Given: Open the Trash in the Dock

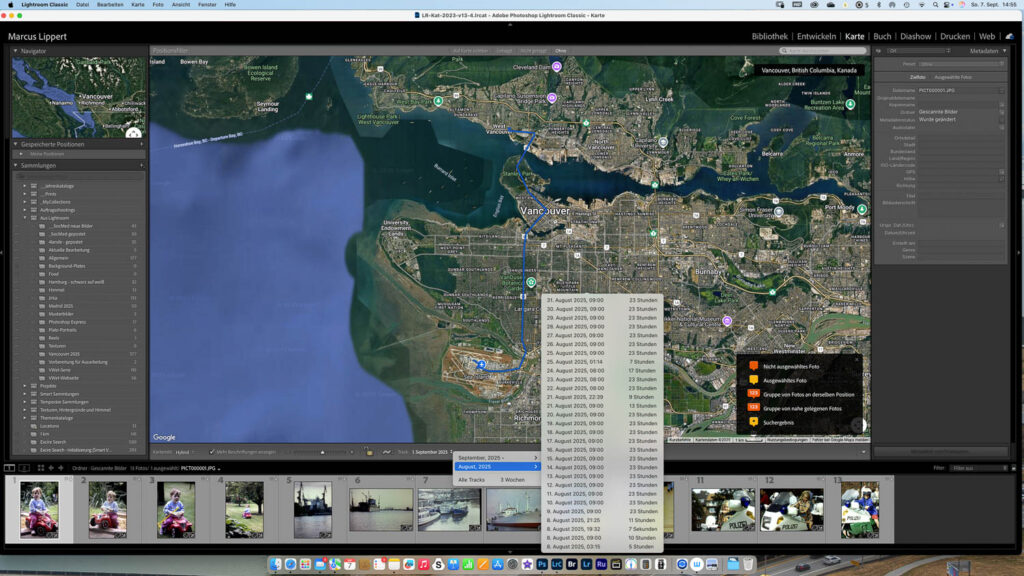Looking at the screenshot, I should click(x=748, y=564).
